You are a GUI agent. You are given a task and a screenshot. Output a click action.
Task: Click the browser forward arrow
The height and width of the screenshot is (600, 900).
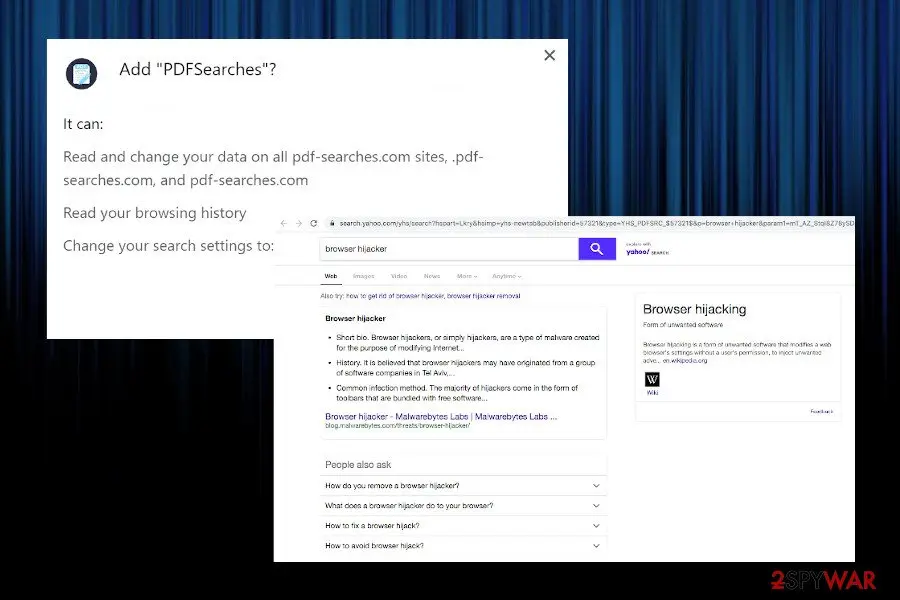pyautogui.click(x=298, y=223)
